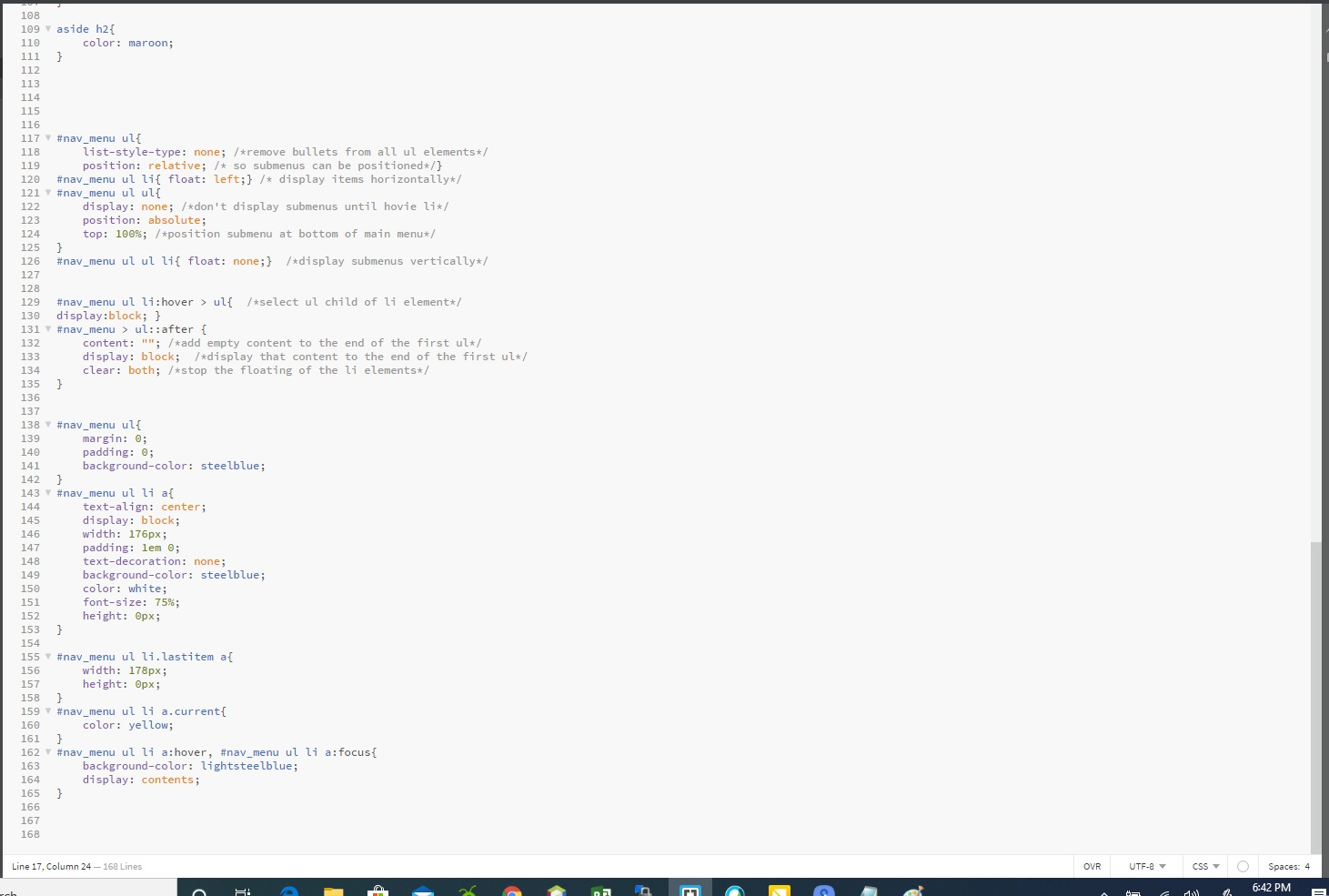Click 'text-align: center' on line 144

tap(141, 507)
